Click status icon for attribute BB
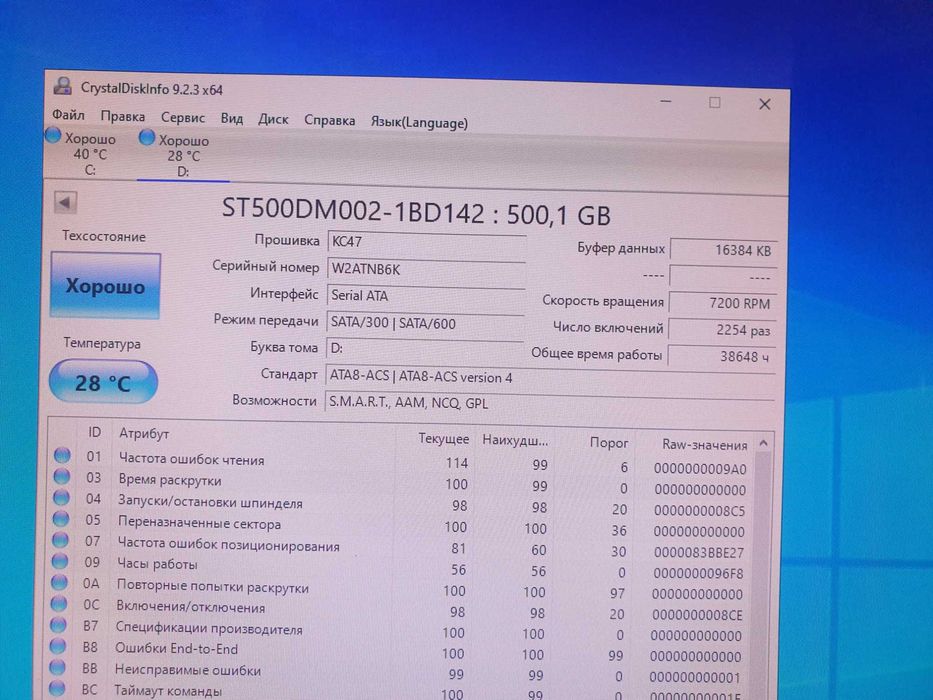Screen dimensions: 933x700 point(57,667)
